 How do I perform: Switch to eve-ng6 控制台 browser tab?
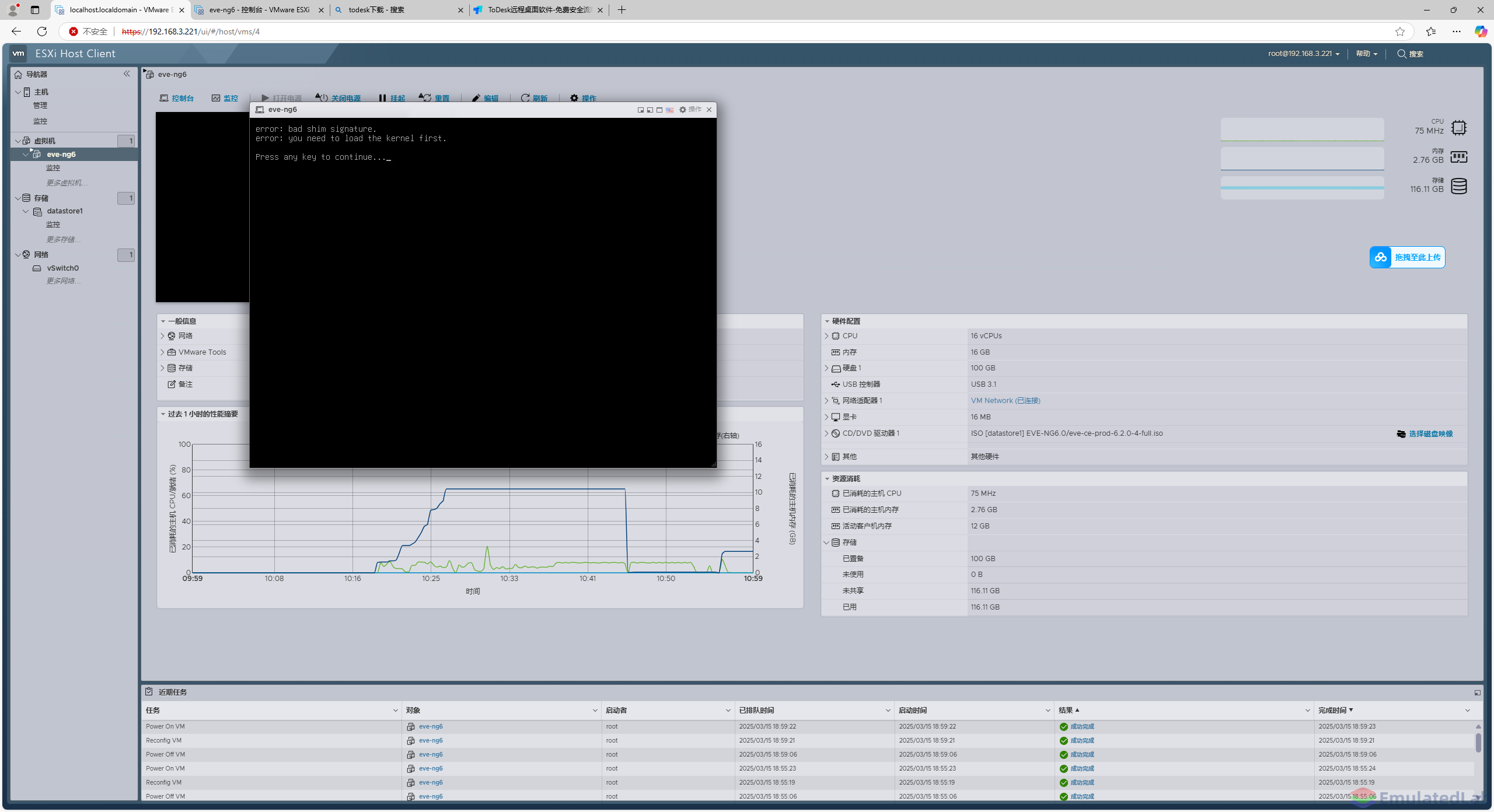(260, 10)
